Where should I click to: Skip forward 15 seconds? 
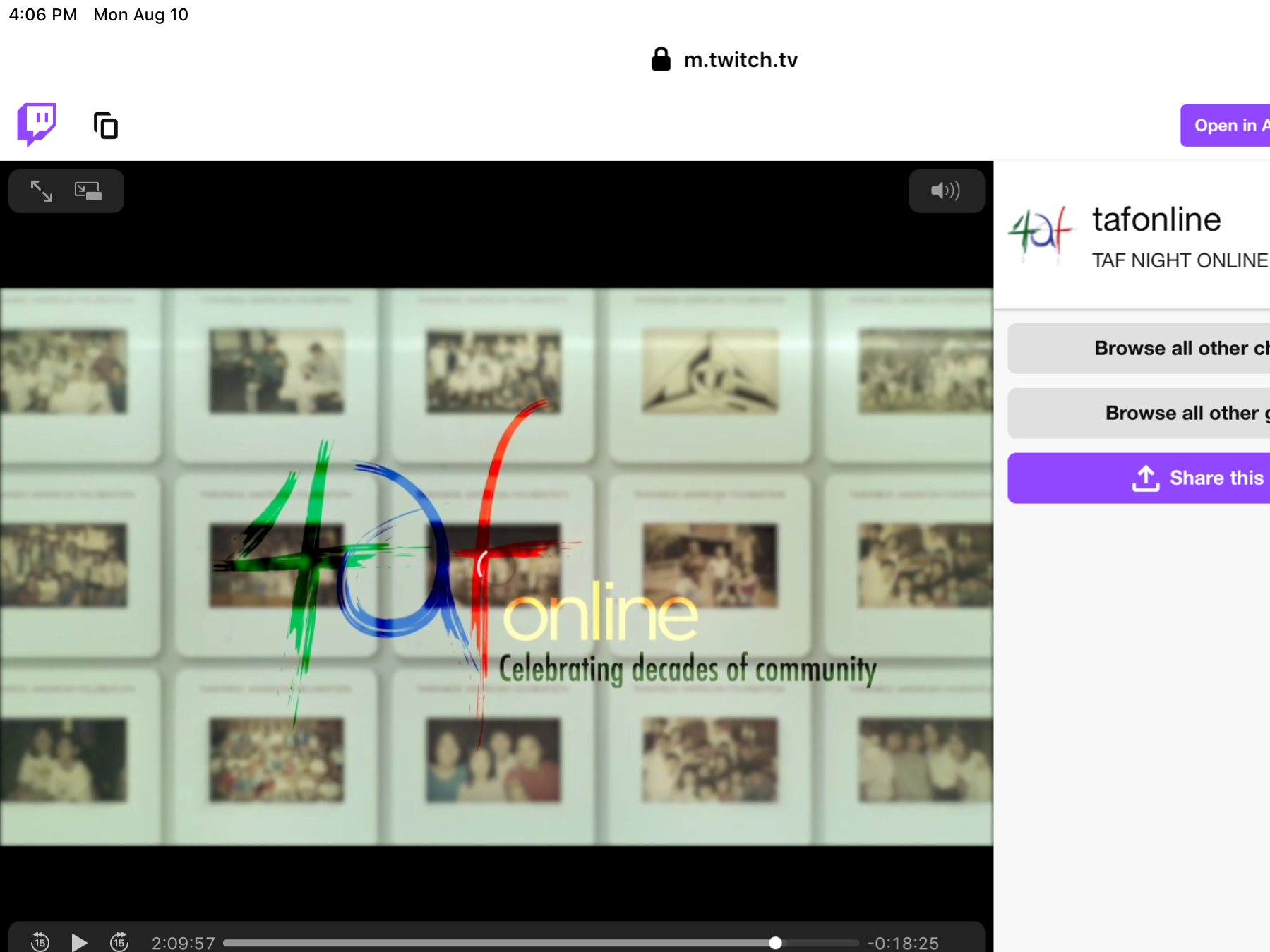click(x=119, y=941)
